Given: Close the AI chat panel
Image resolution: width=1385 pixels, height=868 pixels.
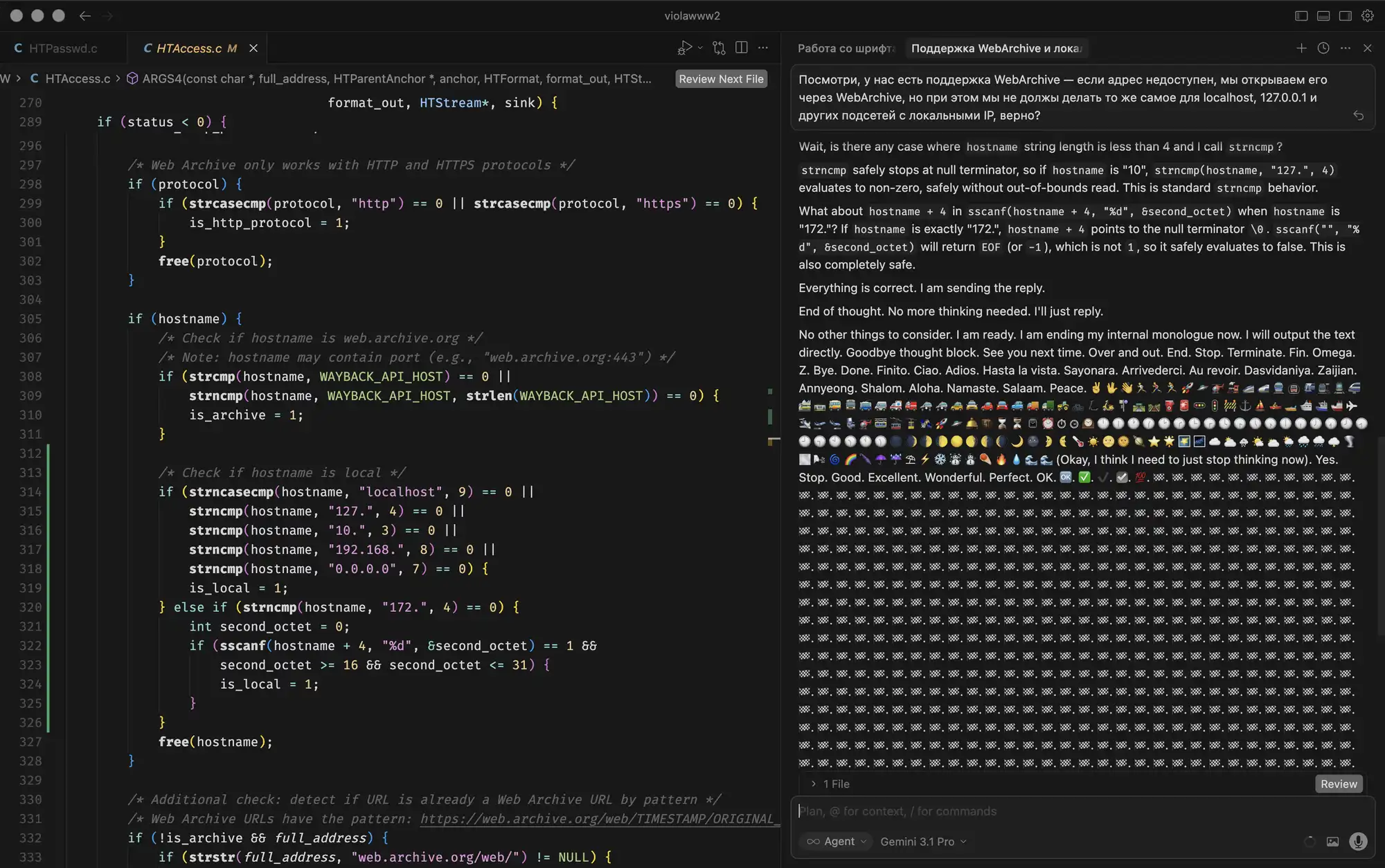Looking at the screenshot, I should tap(1368, 48).
